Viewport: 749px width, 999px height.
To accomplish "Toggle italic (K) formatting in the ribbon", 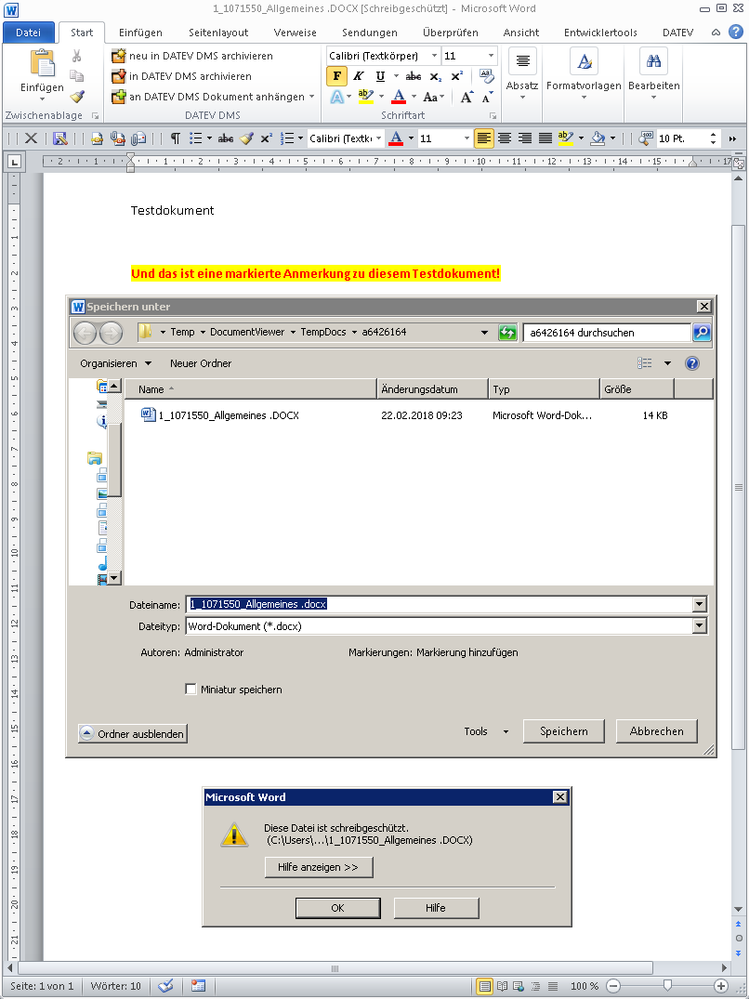I will (358, 76).
